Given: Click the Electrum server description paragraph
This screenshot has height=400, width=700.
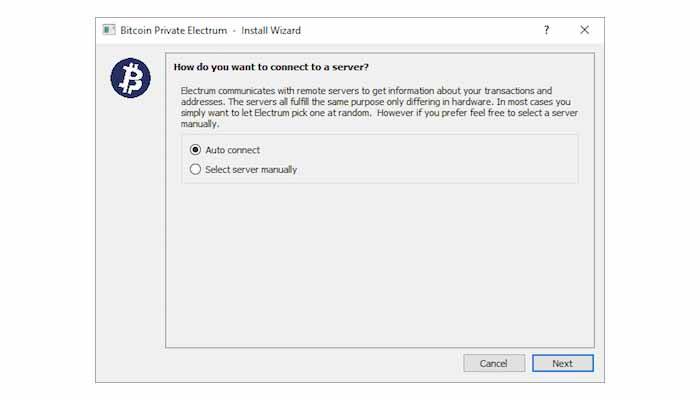Looking at the screenshot, I should click(379, 107).
